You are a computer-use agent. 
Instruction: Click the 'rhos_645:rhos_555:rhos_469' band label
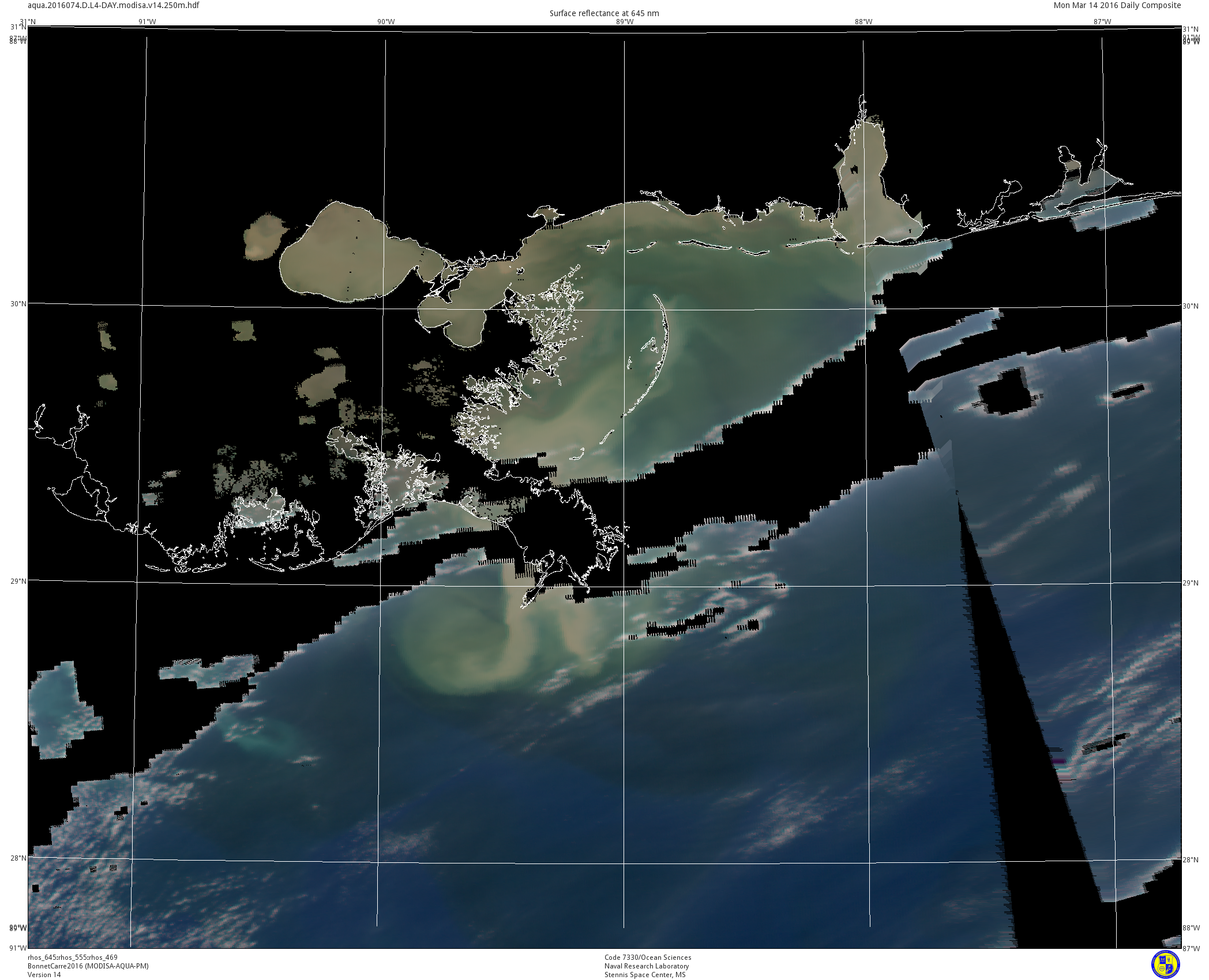pyautogui.click(x=73, y=957)
